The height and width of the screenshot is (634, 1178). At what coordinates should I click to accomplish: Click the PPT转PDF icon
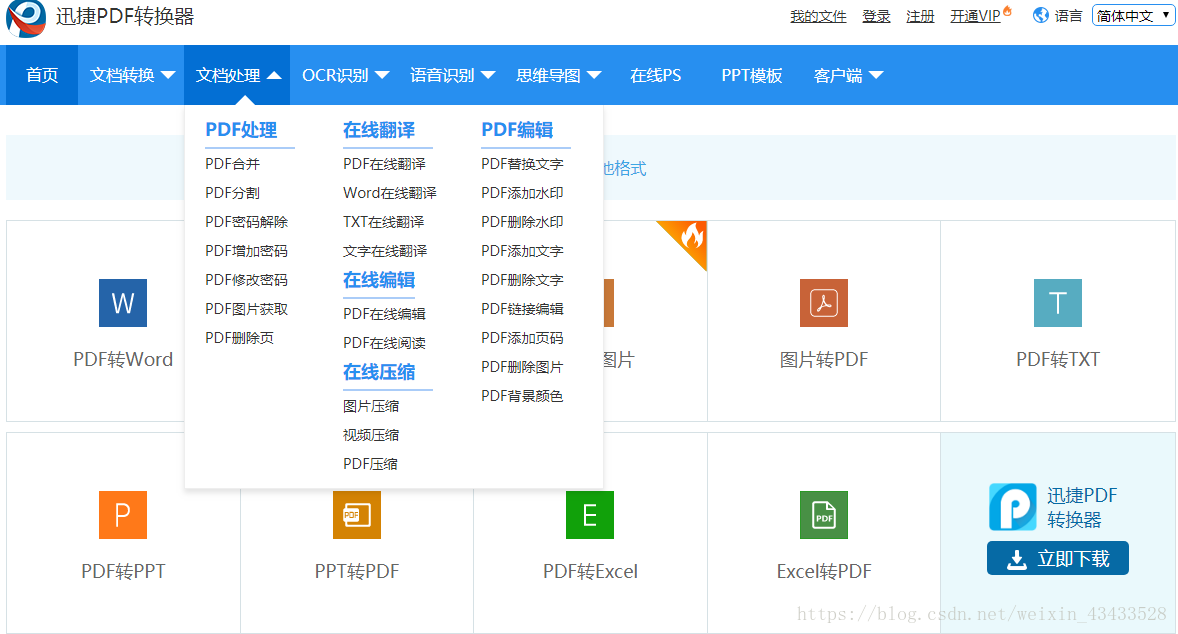coord(357,515)
